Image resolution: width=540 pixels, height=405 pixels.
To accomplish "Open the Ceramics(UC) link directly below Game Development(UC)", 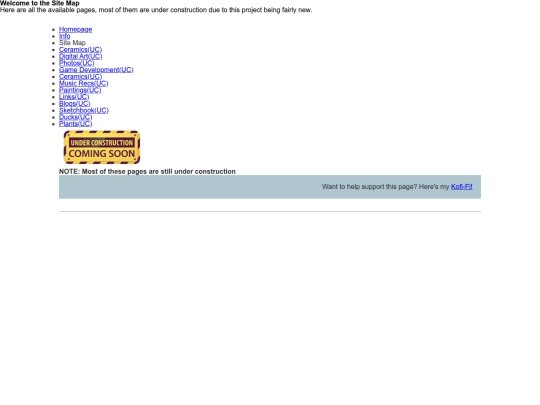I will click(x=80, y=76).
